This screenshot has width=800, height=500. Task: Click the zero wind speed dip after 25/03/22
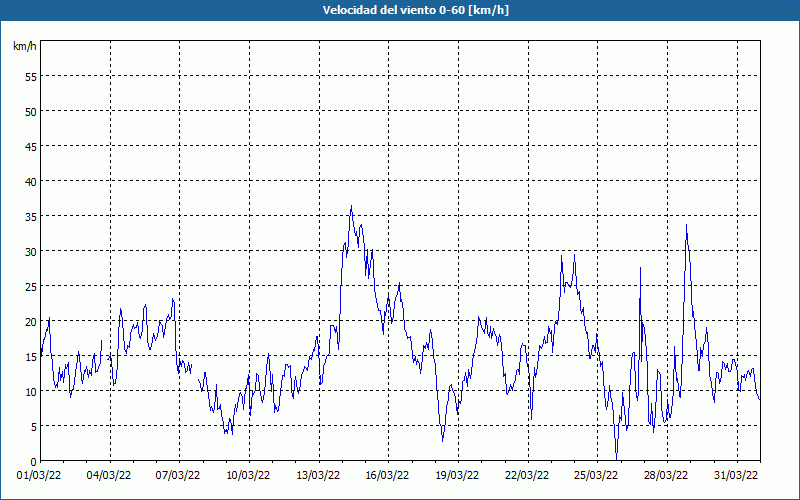(616, 458)
